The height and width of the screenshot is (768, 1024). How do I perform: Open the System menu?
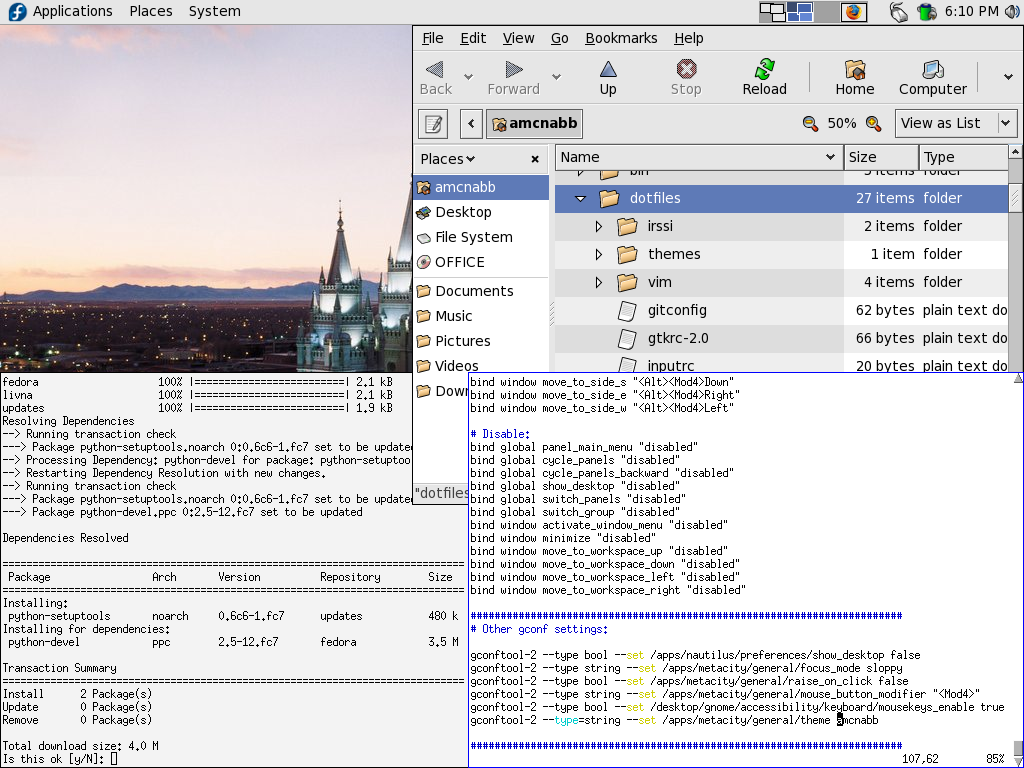(214, 11)
